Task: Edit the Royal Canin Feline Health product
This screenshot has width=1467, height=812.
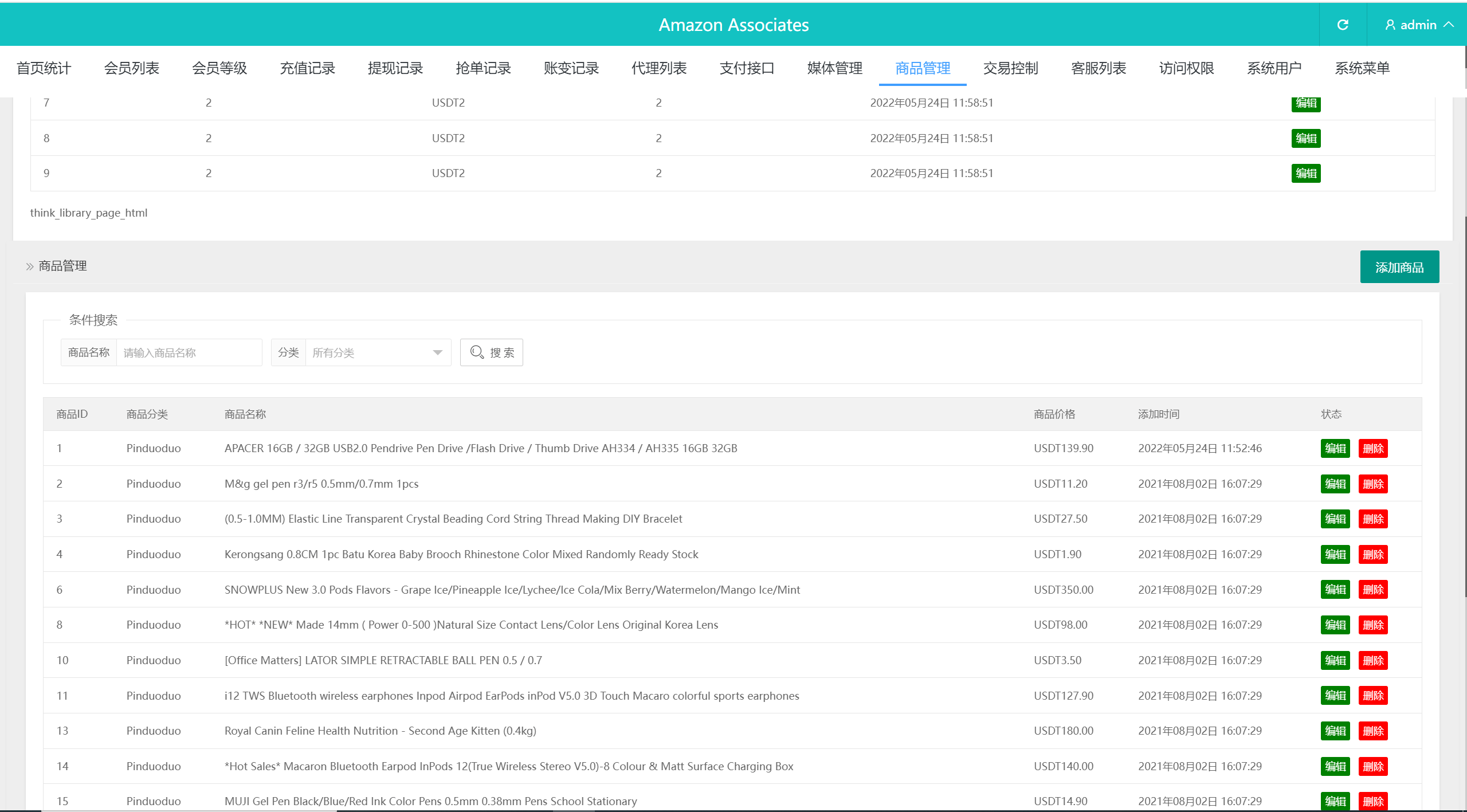Action: click(x=1335, y=731)
